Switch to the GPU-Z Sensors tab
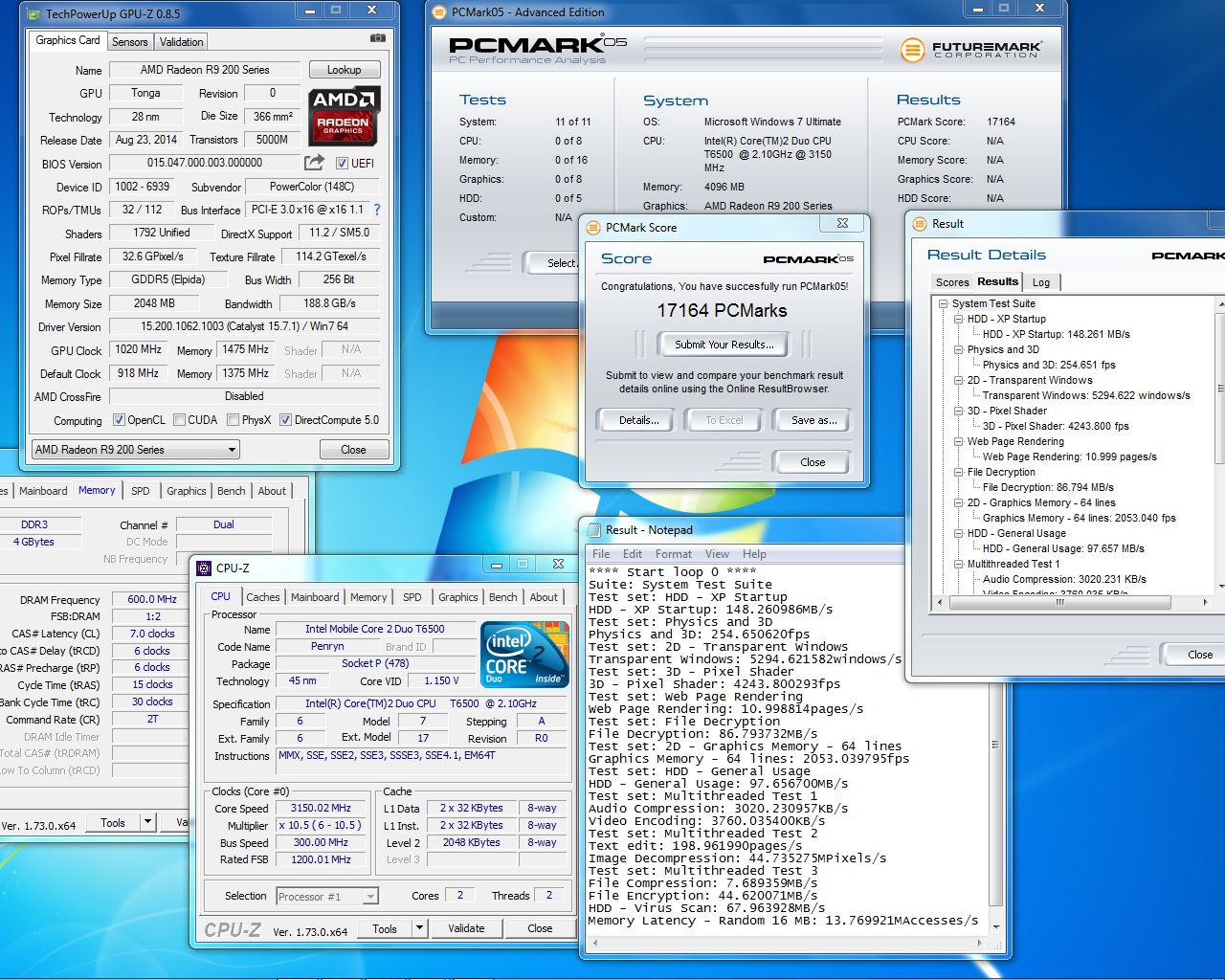Image resolution: width=1225 pixels, height=980 pixels. click(x=129, y=42)
